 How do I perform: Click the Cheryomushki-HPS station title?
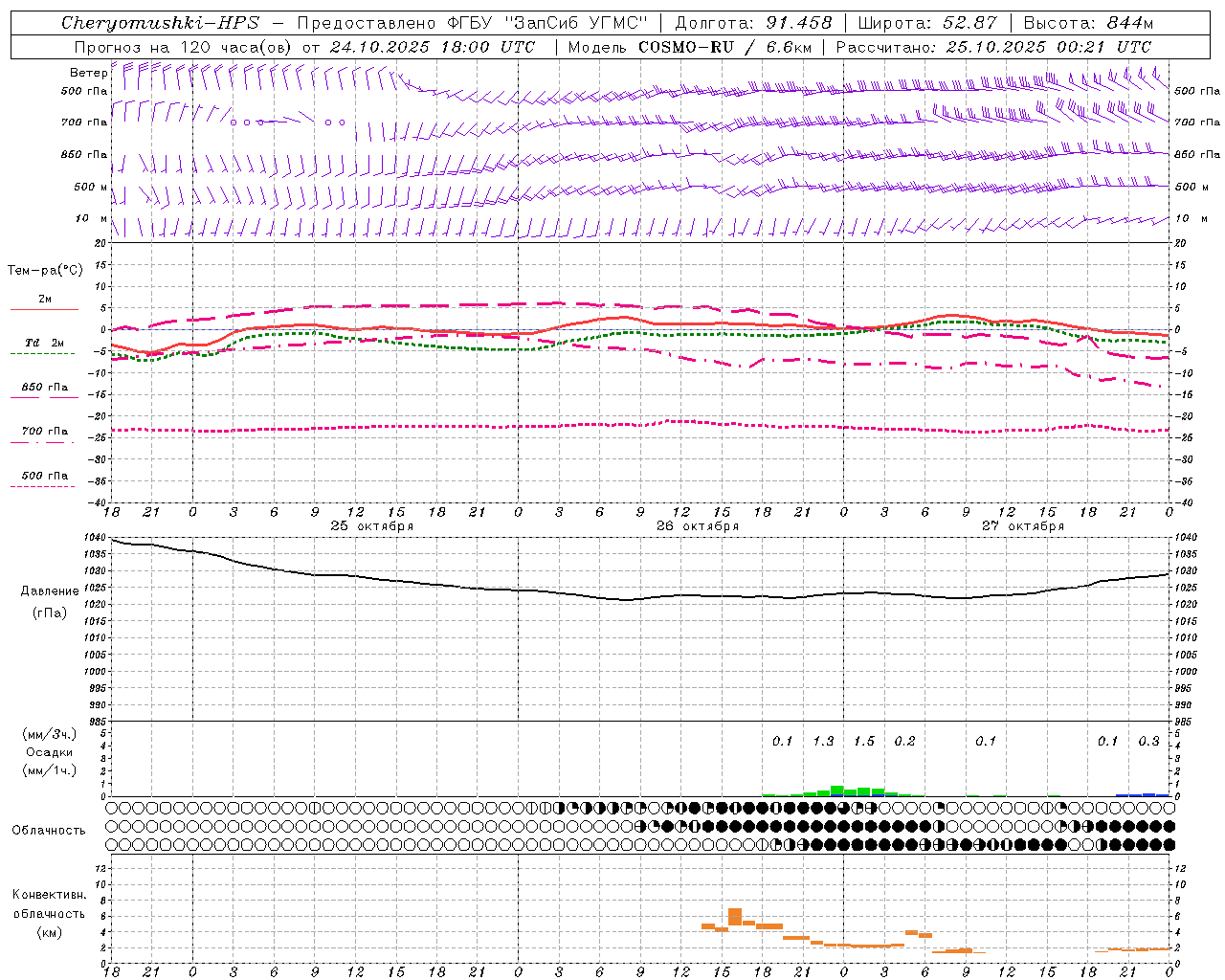161,23
